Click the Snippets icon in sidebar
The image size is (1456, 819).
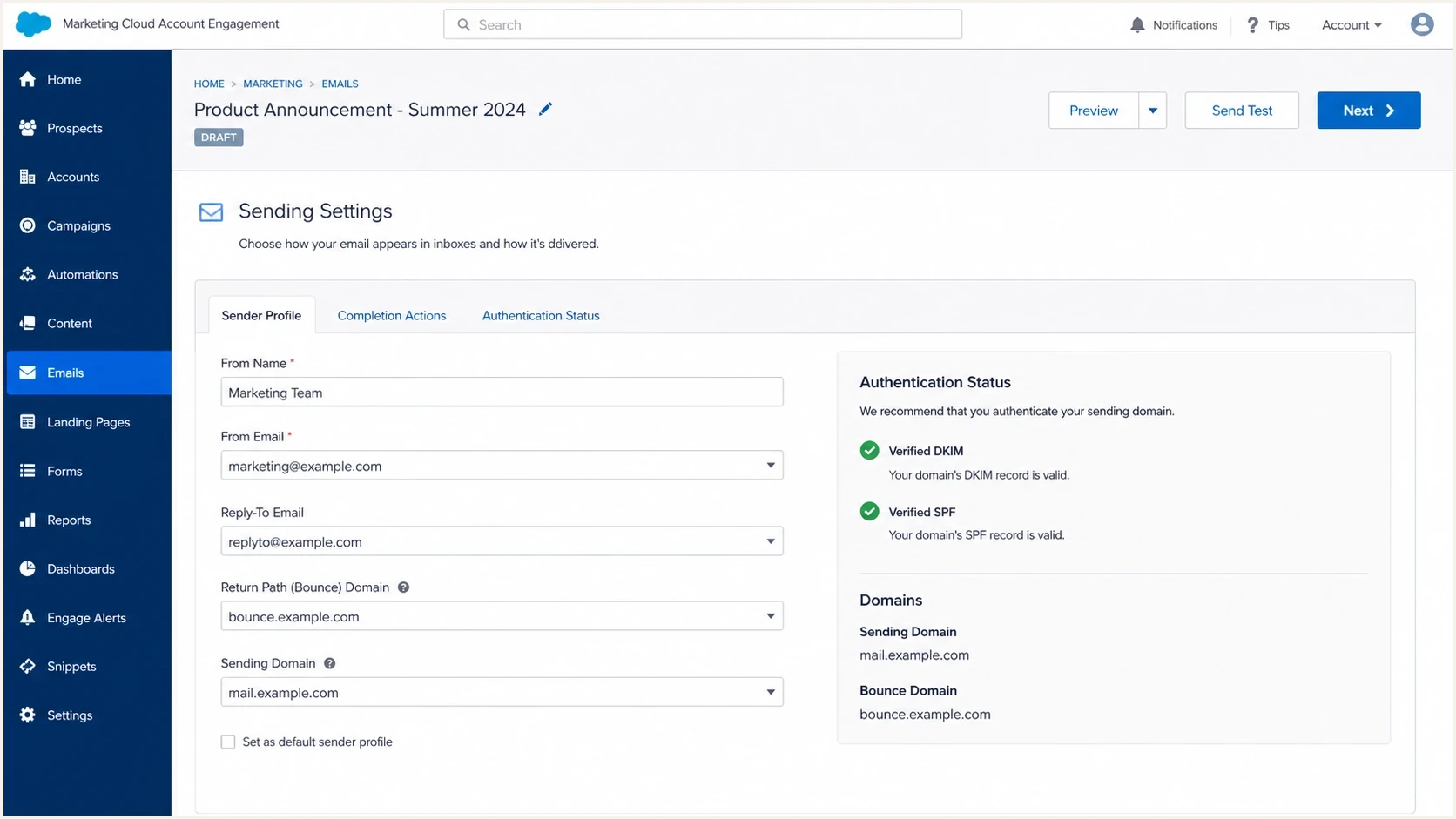(x=28, y=666)
